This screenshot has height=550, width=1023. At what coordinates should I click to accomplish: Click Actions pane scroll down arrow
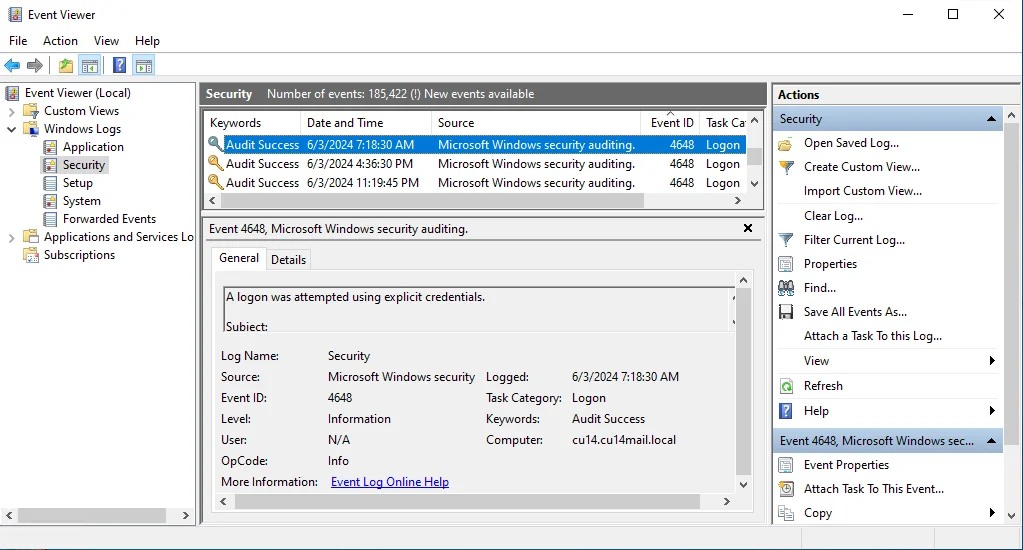click(1011, 515)
